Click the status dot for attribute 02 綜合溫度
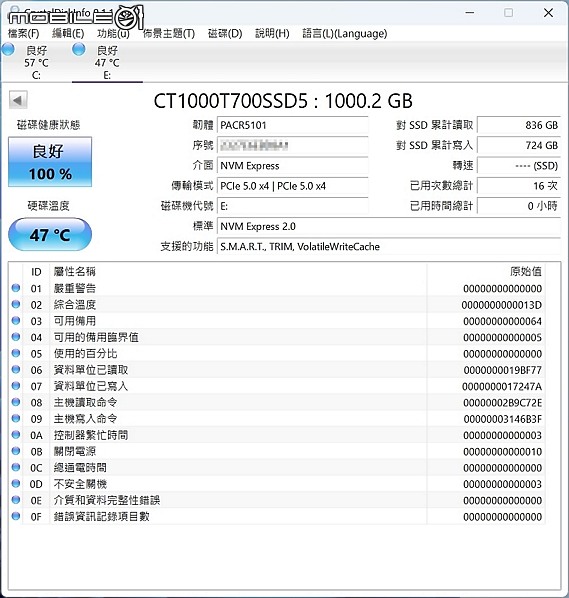 [x=16, y=304]
